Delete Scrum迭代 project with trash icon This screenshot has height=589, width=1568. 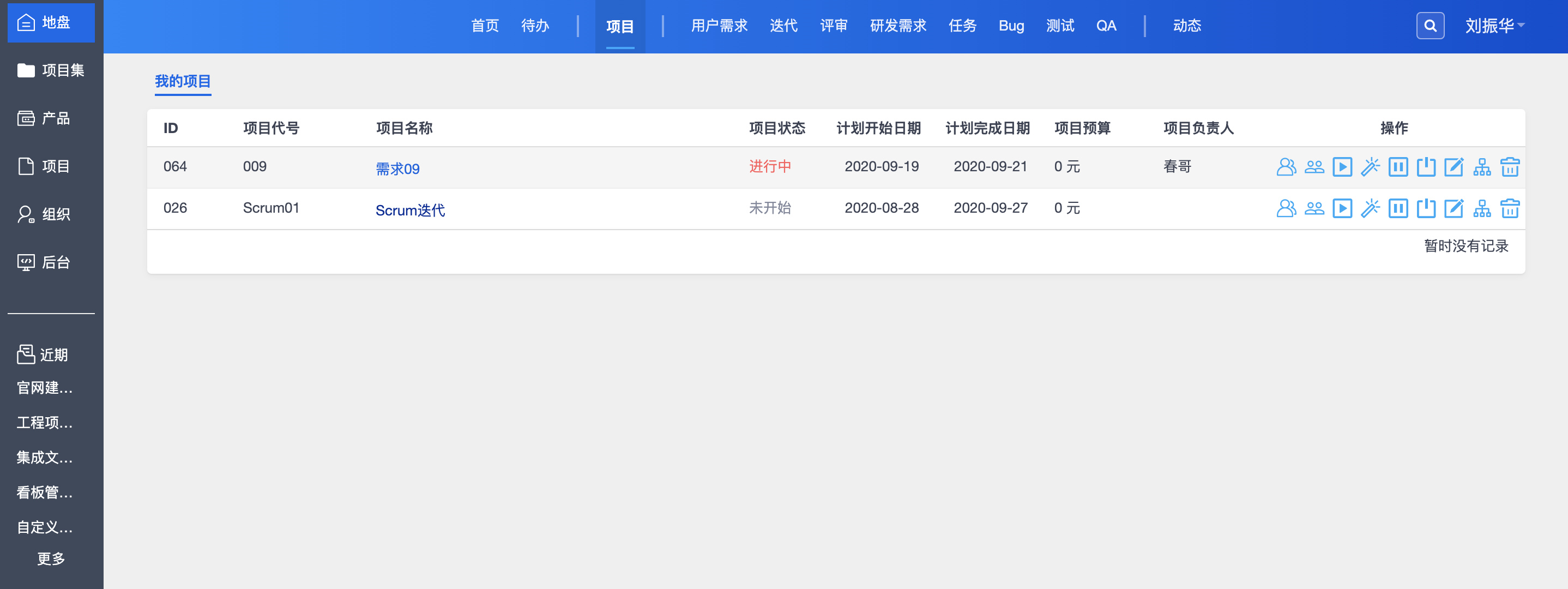point(1510,208)
